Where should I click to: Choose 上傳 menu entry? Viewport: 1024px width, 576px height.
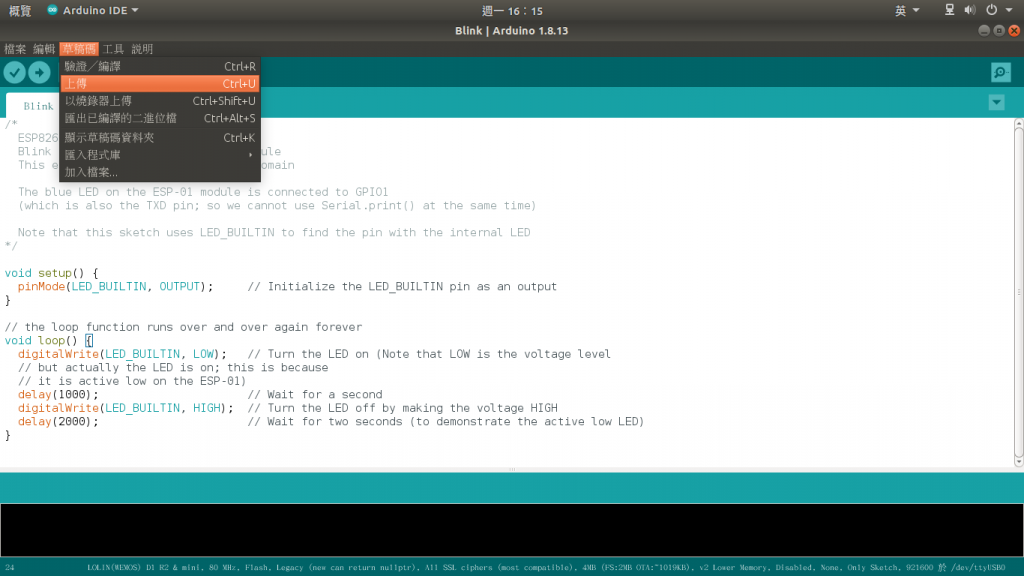tap(160, 84)
